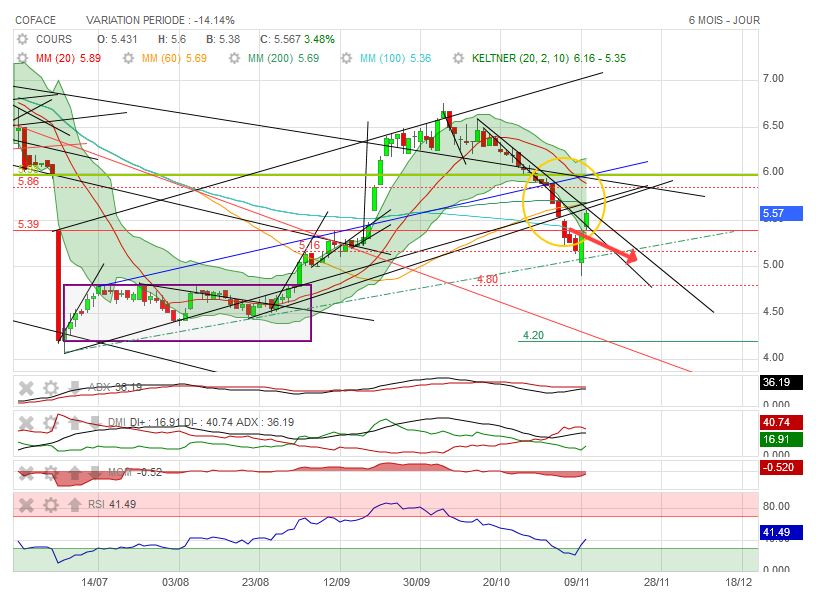Select the MM (20) 5.89 label

68,58
